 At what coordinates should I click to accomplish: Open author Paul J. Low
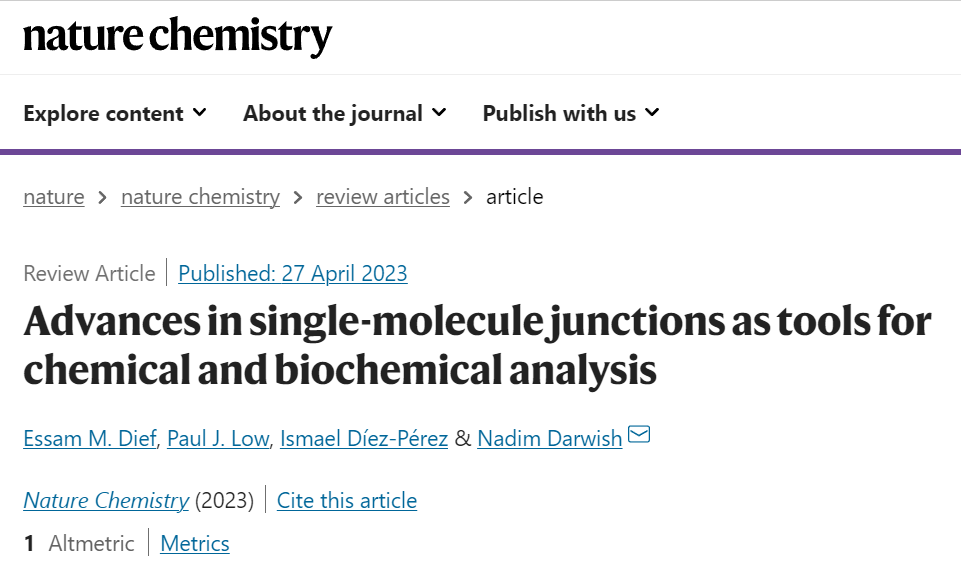218,438
